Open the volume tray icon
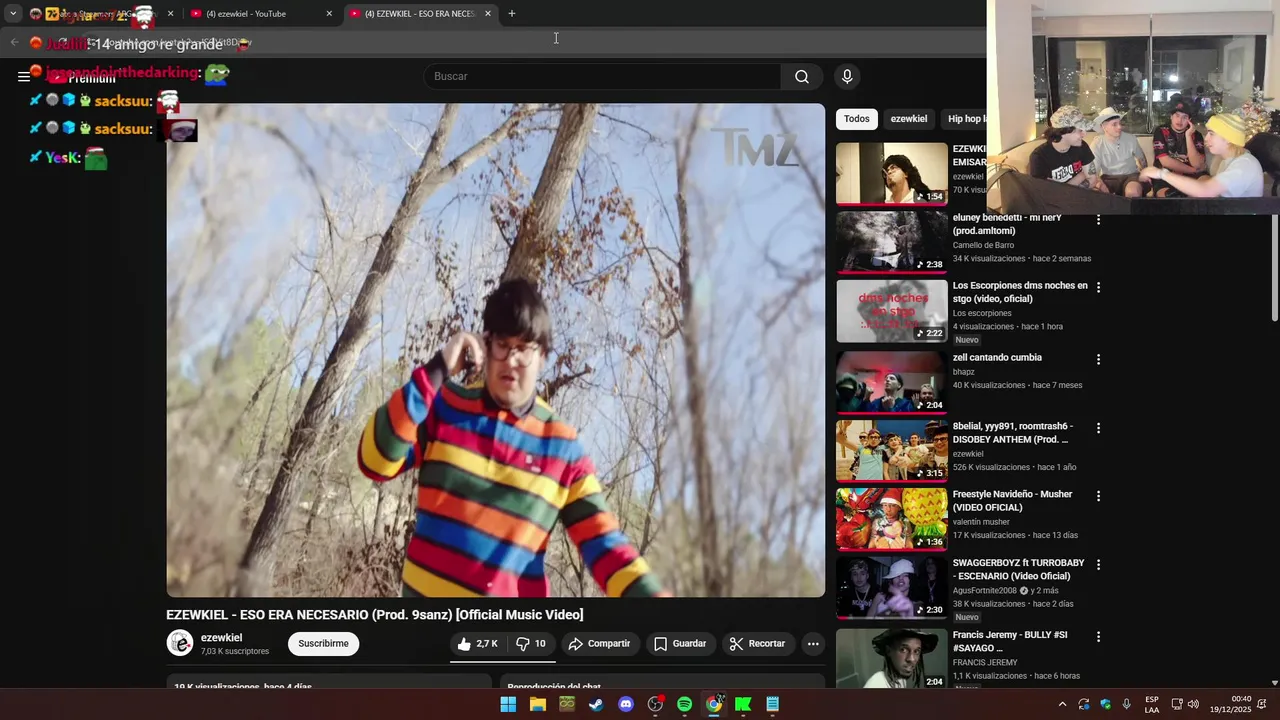Viewport: 1280px width, 720px height. click(1193, 704)
